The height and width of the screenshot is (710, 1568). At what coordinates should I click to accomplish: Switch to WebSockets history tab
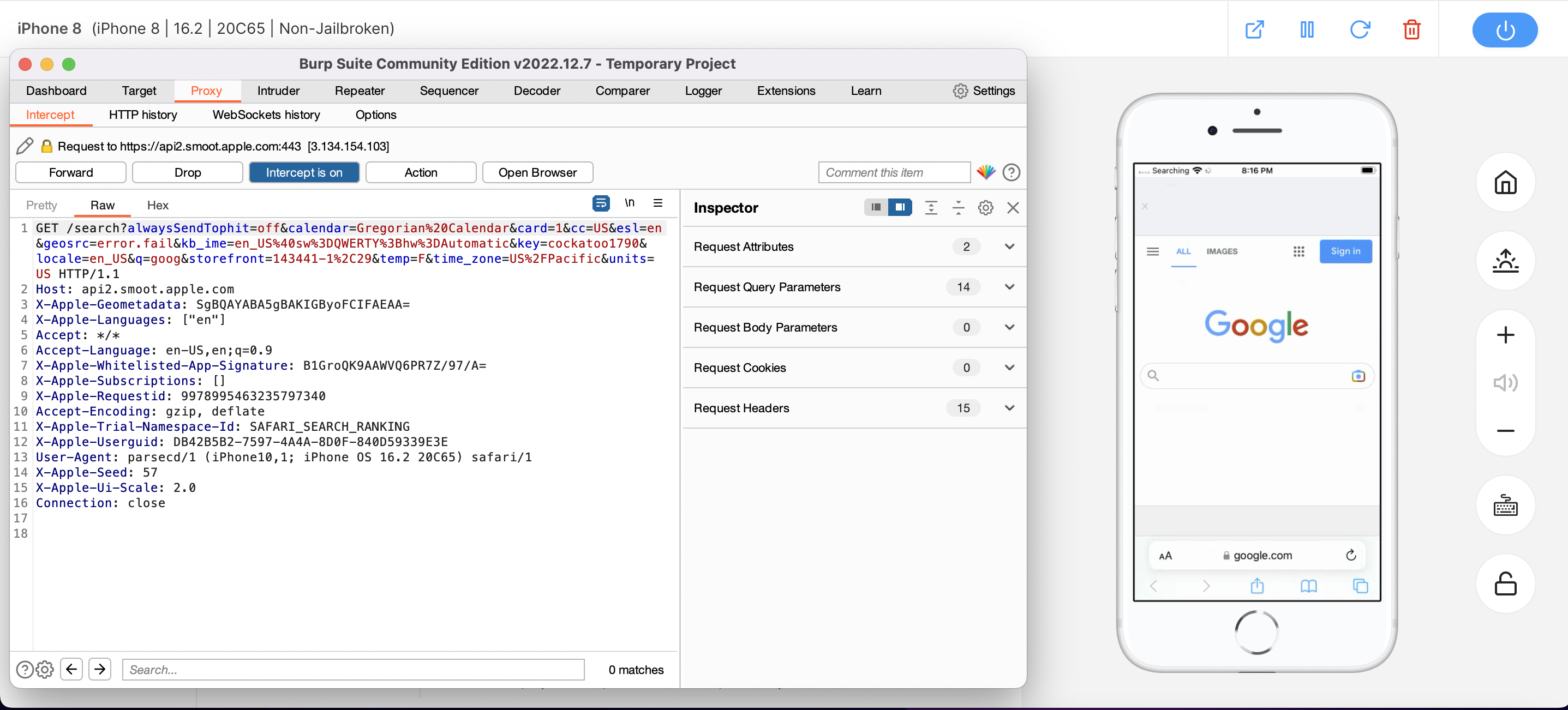[266, 114]
